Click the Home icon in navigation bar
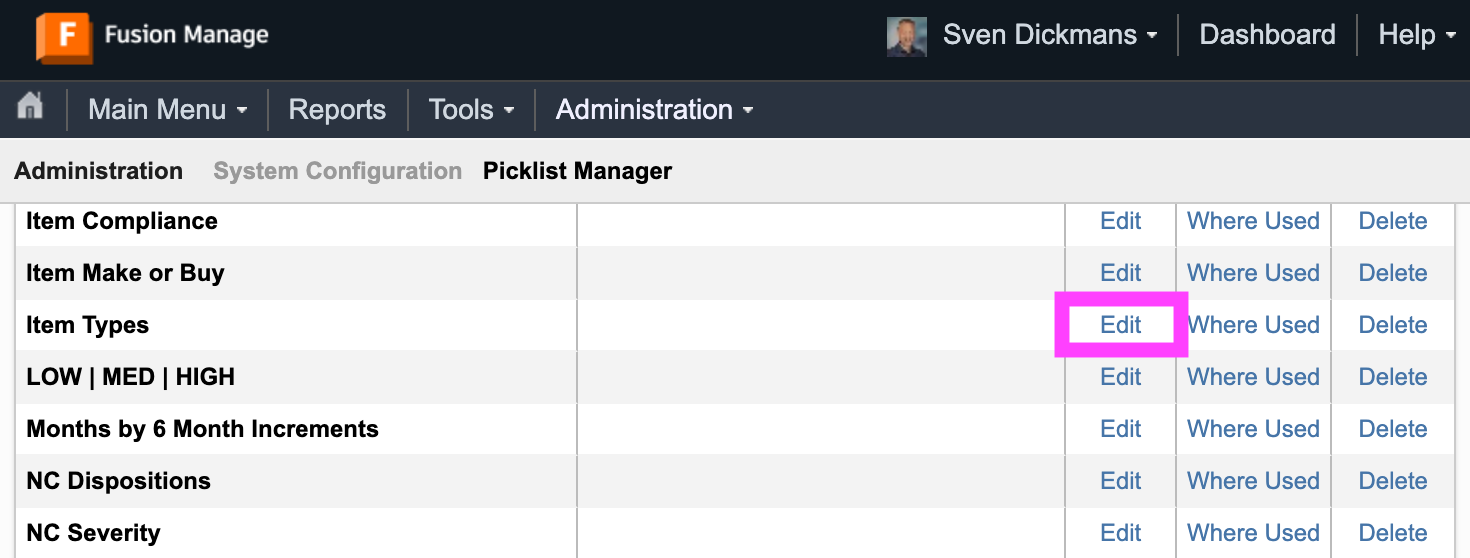1470x558 pixels. tap(31, 107)
